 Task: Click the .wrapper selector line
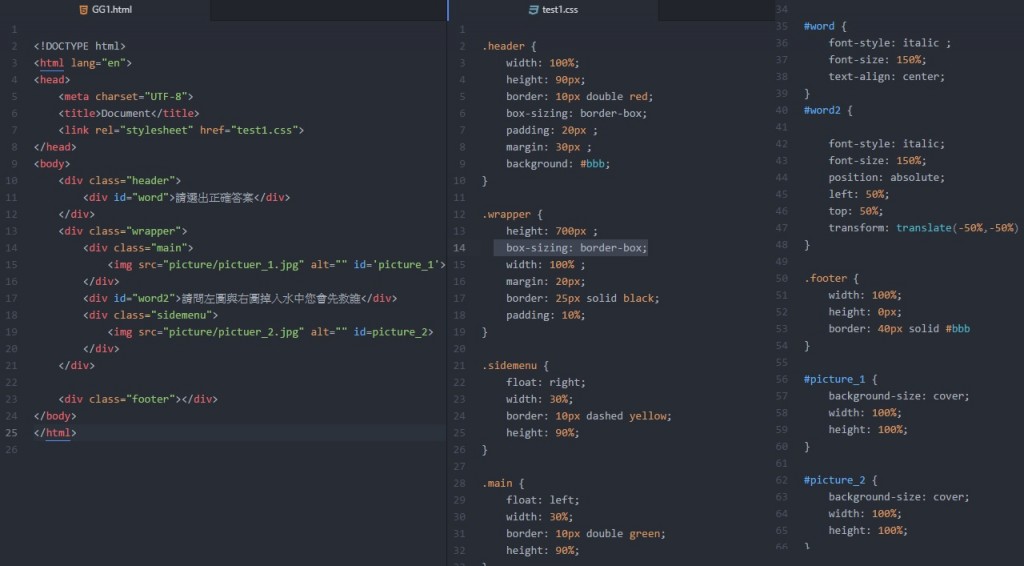513,215
